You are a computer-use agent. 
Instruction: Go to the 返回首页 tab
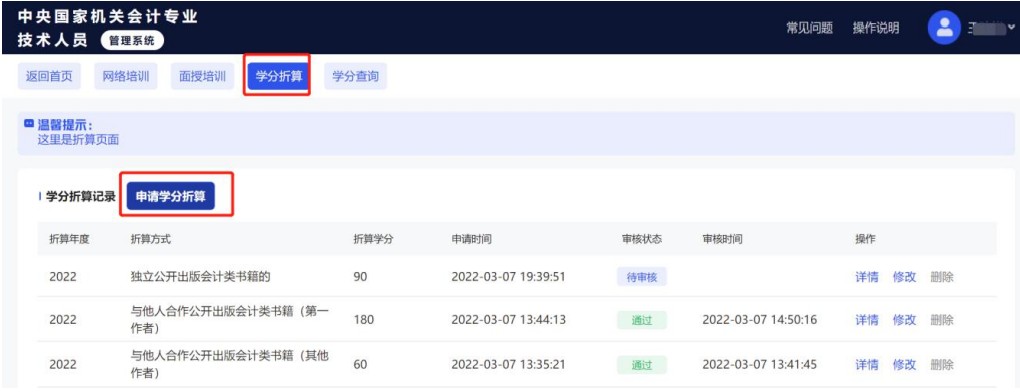pyautogui.click(x=49, y=76)
